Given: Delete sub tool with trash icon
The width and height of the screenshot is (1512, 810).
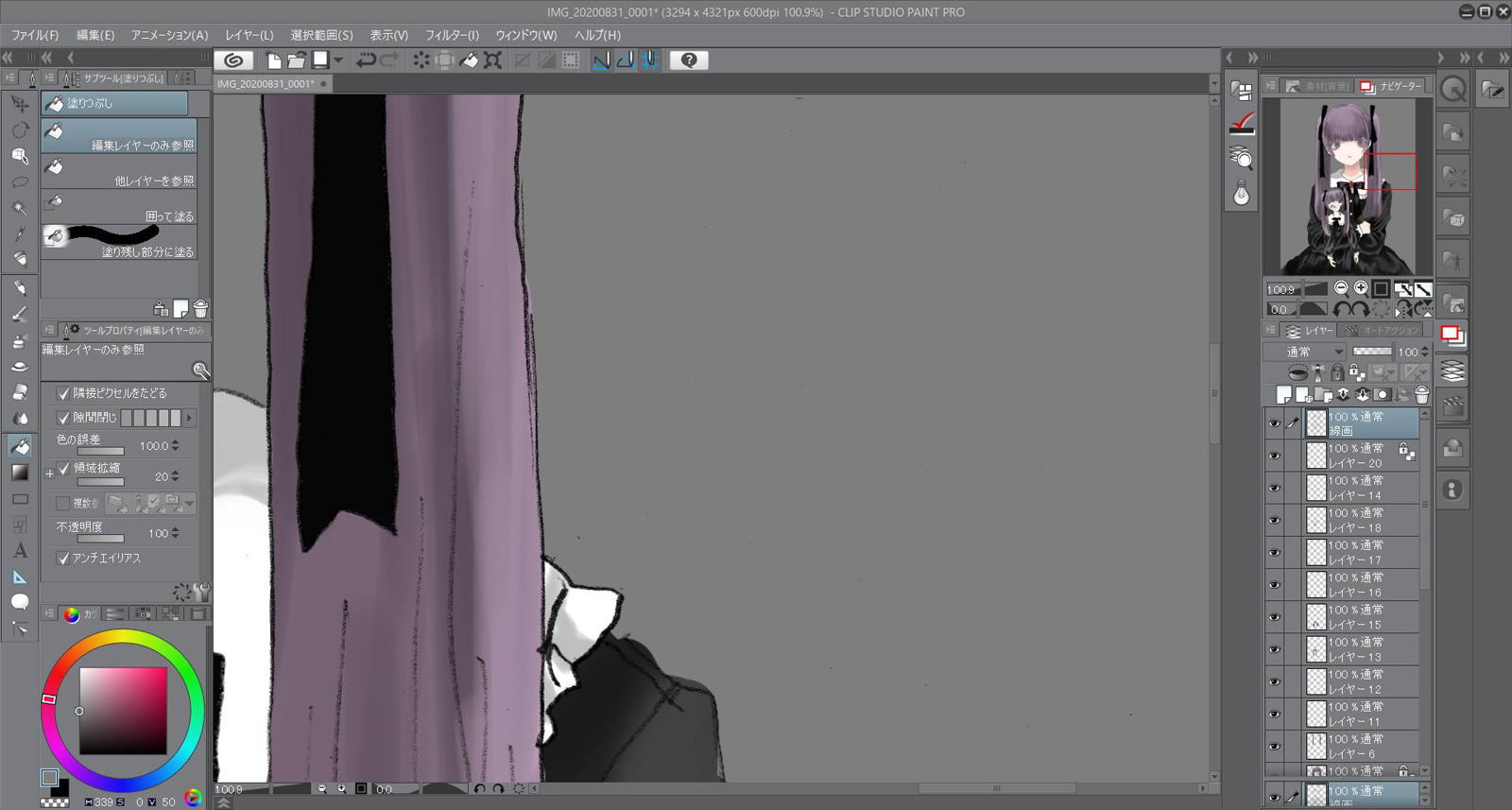Looking at the screenshot, I should [x=200, y=309].
